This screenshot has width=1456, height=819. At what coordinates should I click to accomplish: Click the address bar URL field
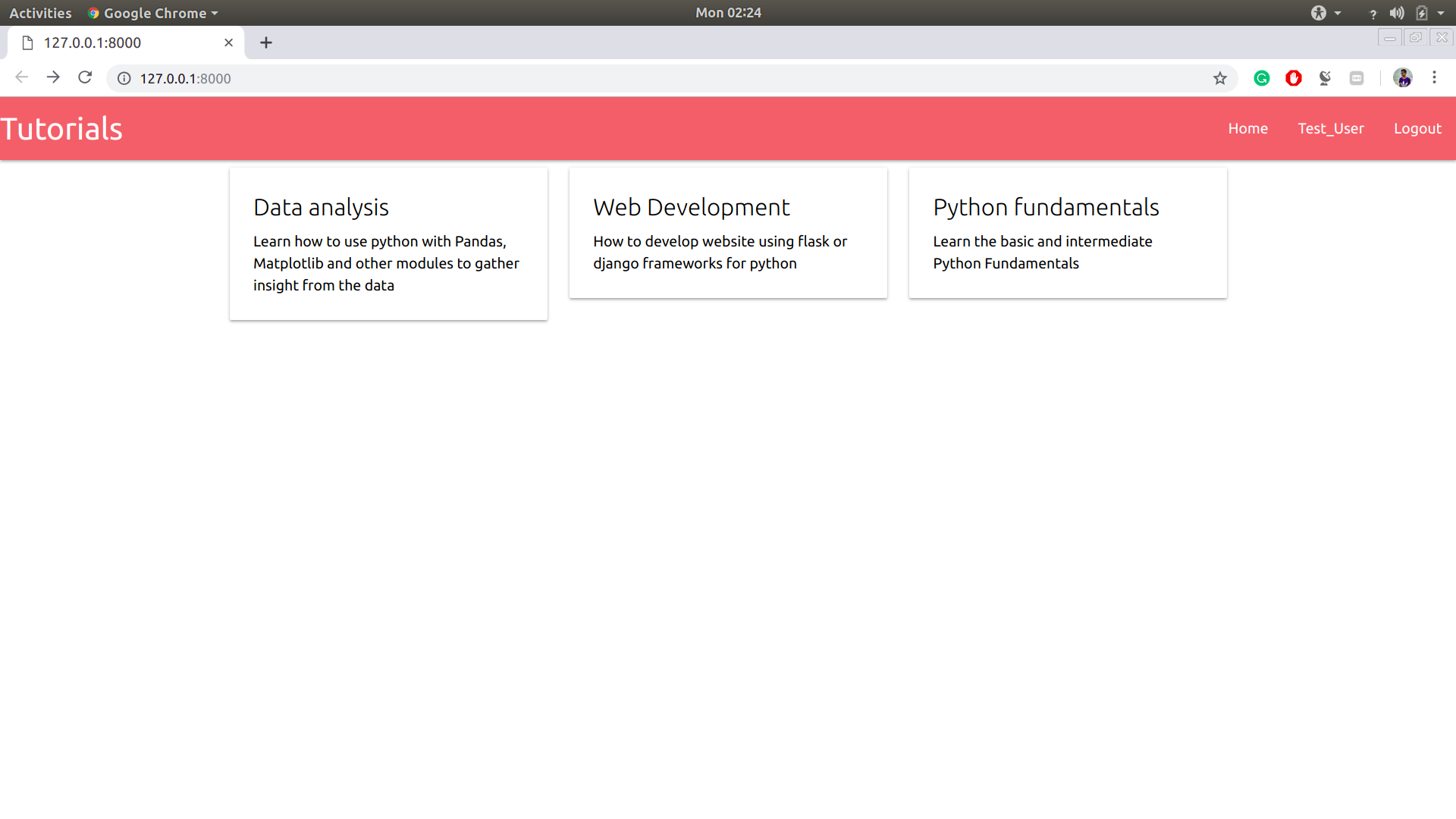point(607,78)
